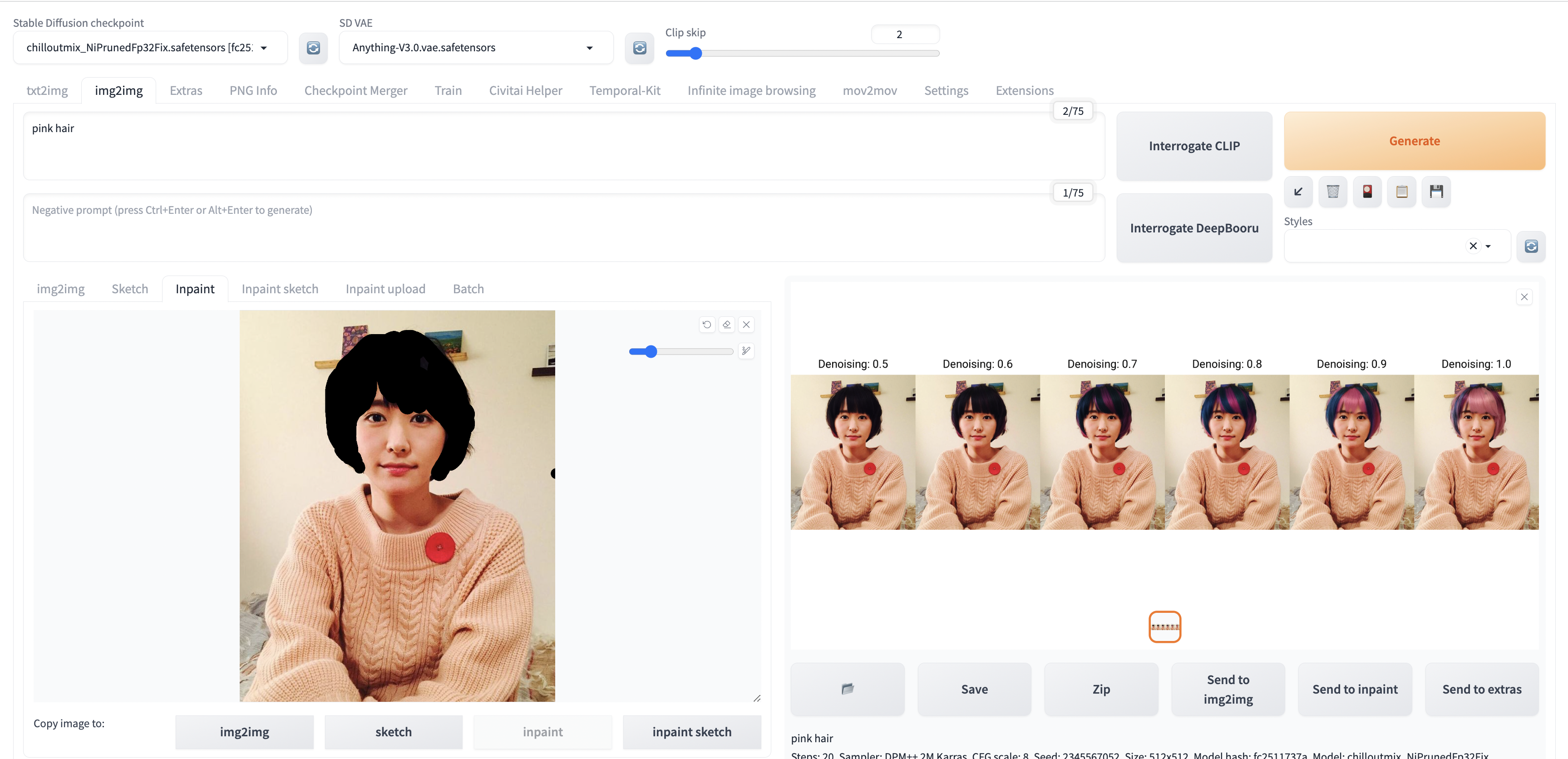Screen dimensions: 1568x759
Task: Remove the inpaint canvas image
Action: [746, 325]
